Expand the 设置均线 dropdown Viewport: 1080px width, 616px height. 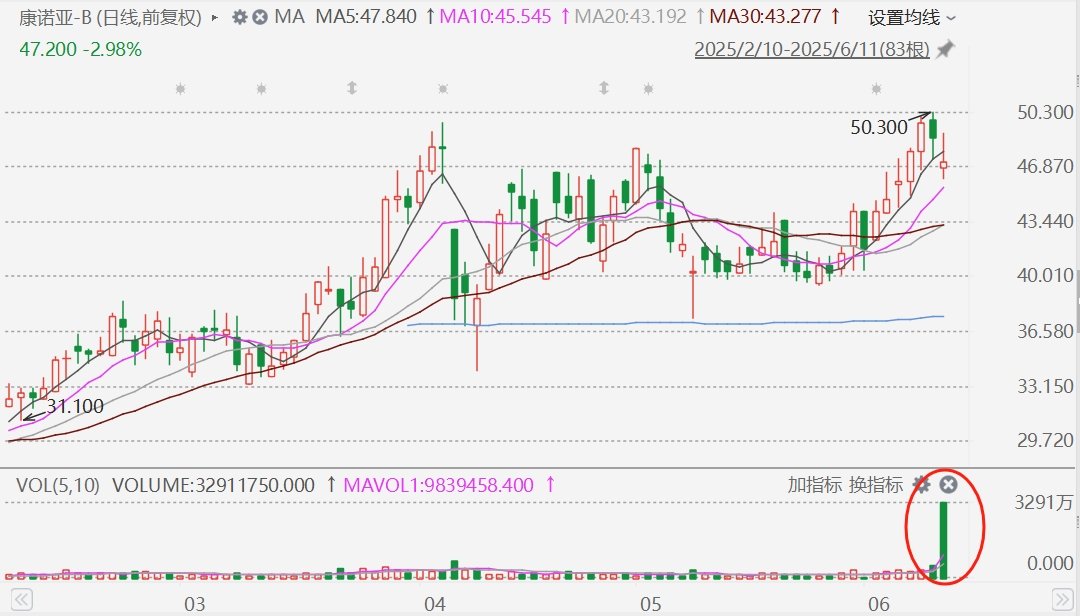click(x=911, y=18)
